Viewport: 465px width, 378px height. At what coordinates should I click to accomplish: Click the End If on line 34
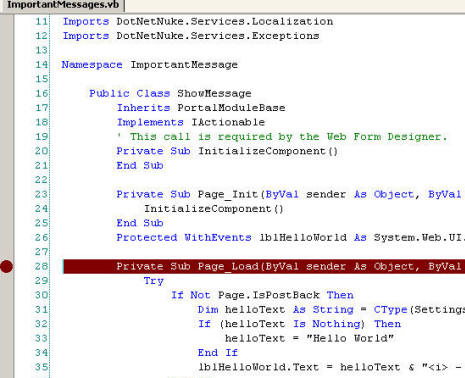(x=218, y=353)
